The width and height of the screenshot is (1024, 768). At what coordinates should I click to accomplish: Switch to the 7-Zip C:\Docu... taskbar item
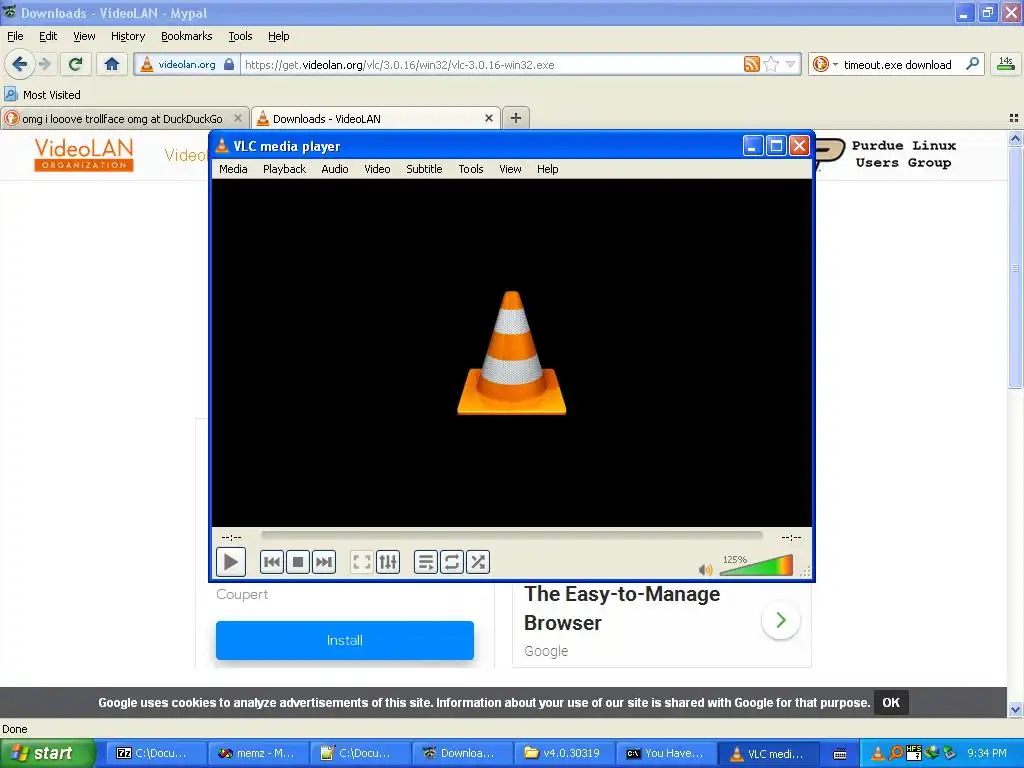(156, 753)
